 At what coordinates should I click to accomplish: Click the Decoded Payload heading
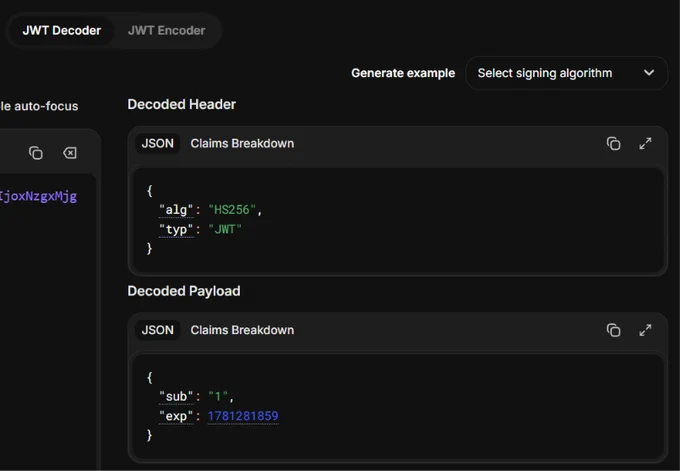pos(184,291)
